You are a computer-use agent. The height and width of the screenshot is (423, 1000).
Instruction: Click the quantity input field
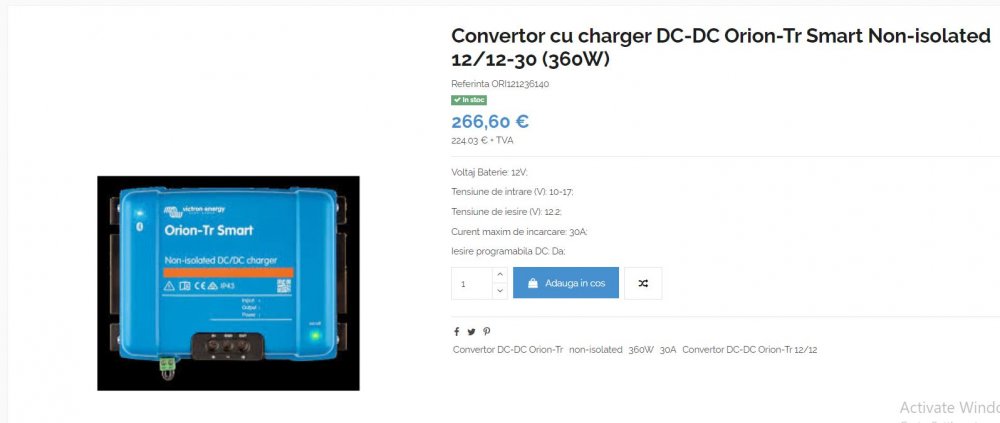point(472,283)
